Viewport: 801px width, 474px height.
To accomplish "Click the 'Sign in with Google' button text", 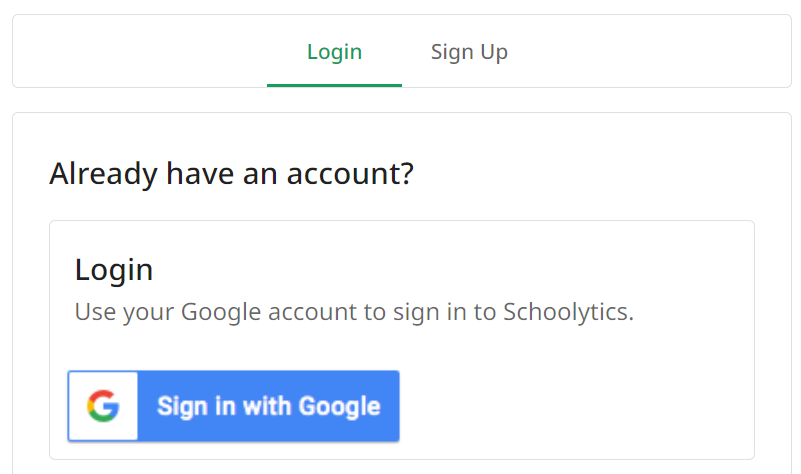I will point(269,407).
